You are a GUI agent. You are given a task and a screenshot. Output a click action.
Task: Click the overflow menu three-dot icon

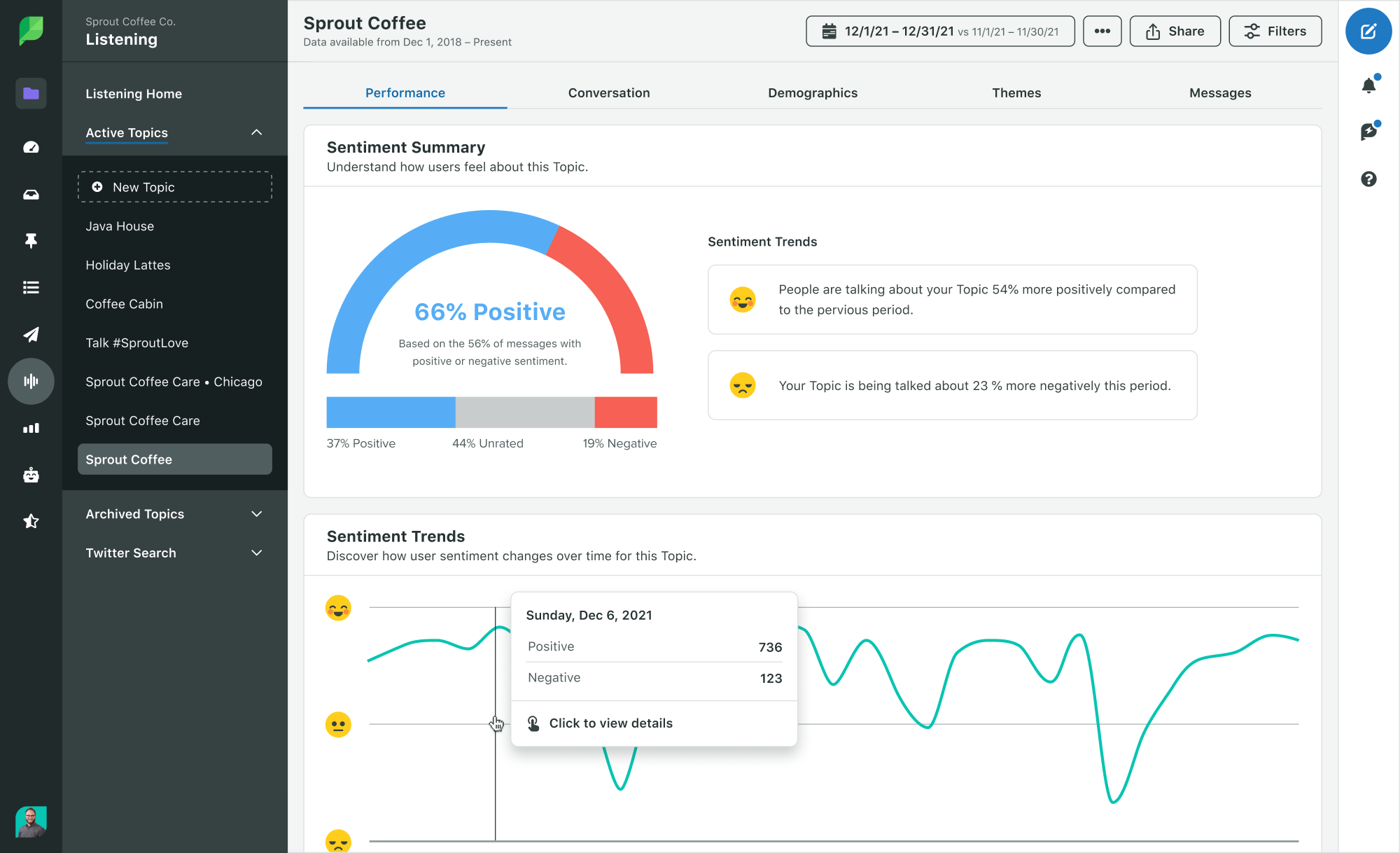1102,31
